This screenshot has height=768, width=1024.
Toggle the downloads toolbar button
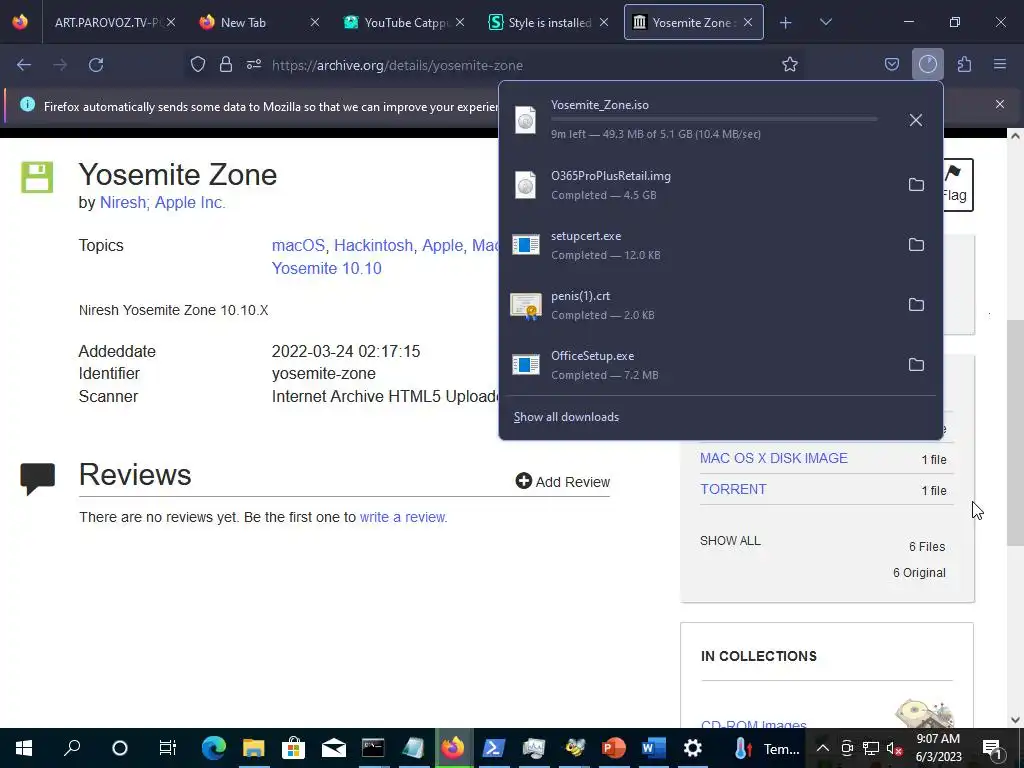927,65
